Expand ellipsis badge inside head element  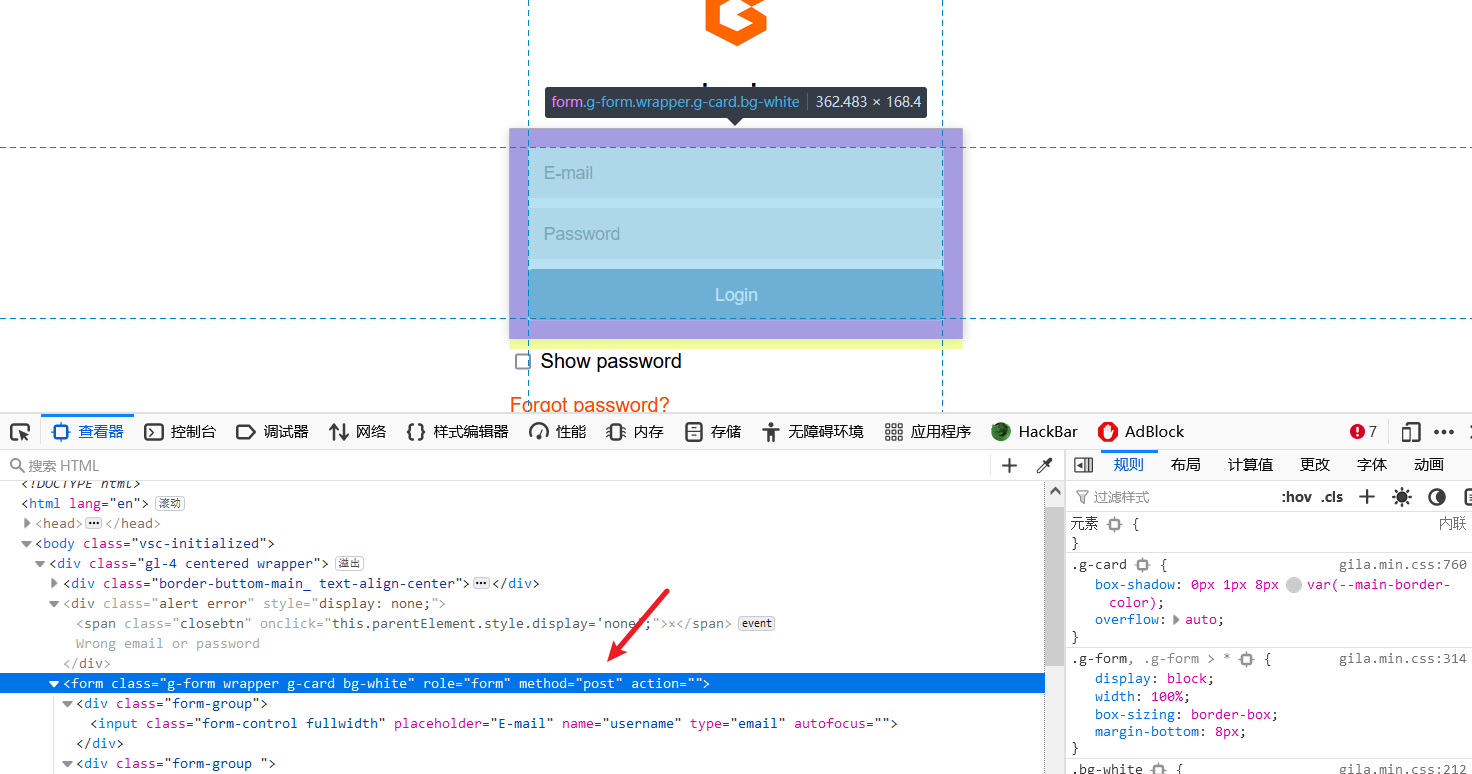coord(93,524)
